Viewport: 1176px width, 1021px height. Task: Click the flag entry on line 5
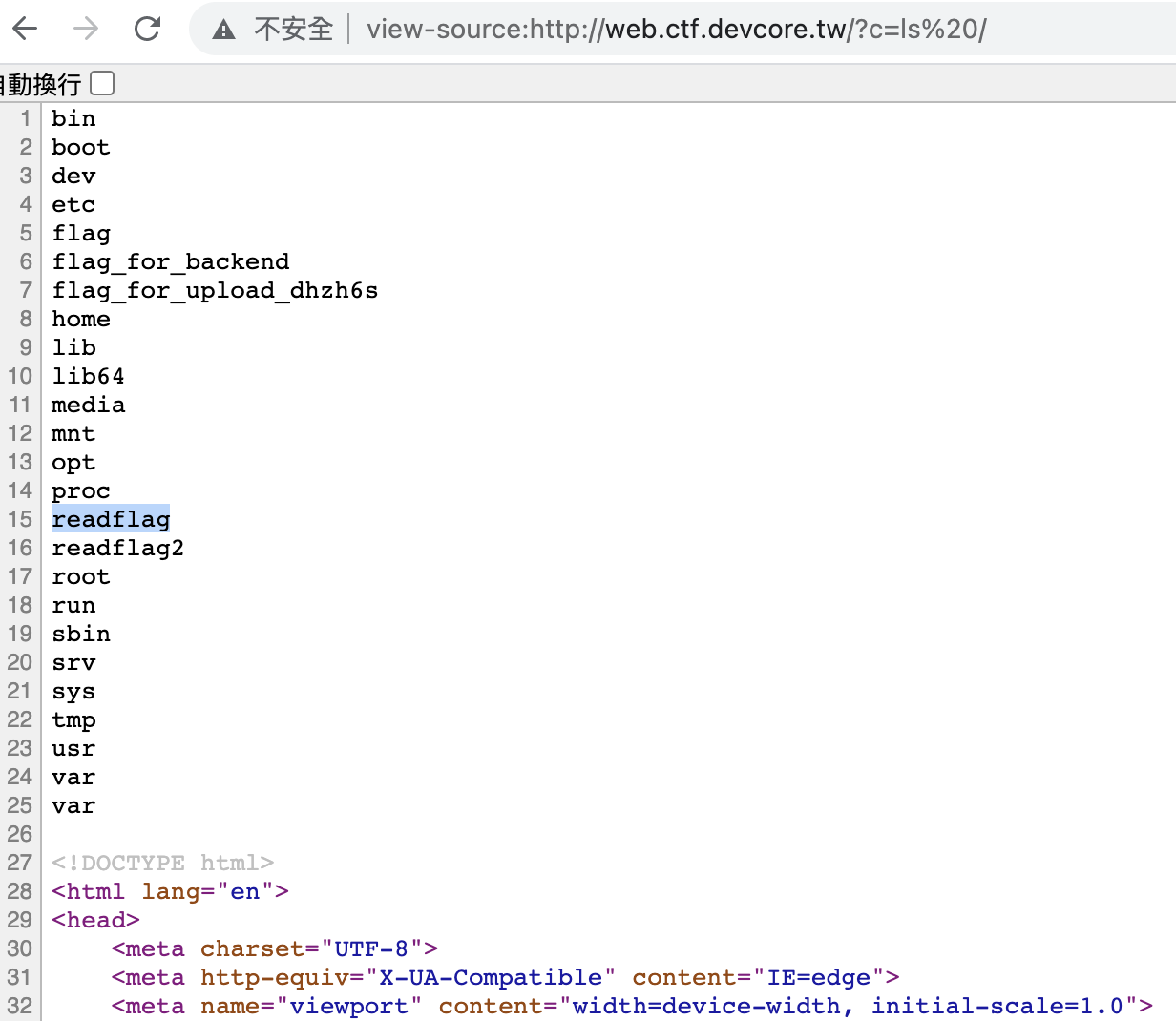[x=81, y=233]
